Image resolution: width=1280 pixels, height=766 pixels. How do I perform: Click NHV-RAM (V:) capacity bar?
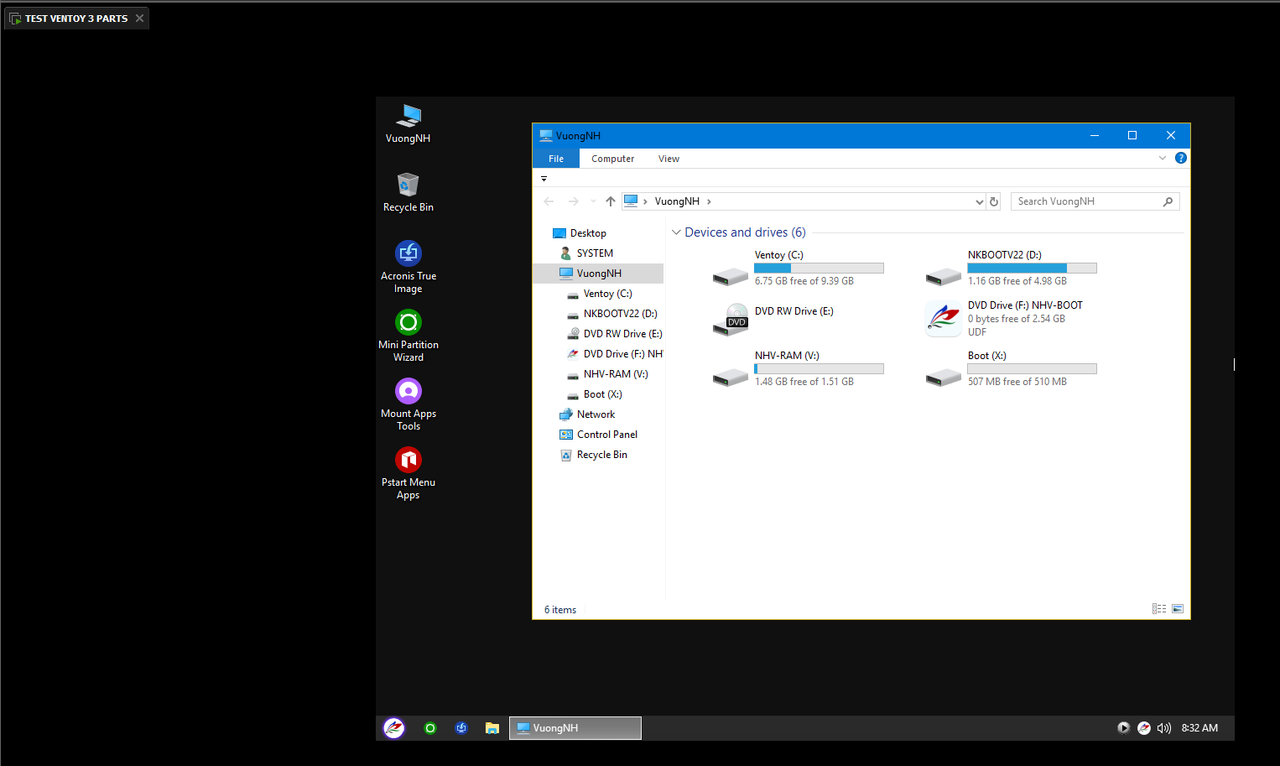[x=819, y=369]
